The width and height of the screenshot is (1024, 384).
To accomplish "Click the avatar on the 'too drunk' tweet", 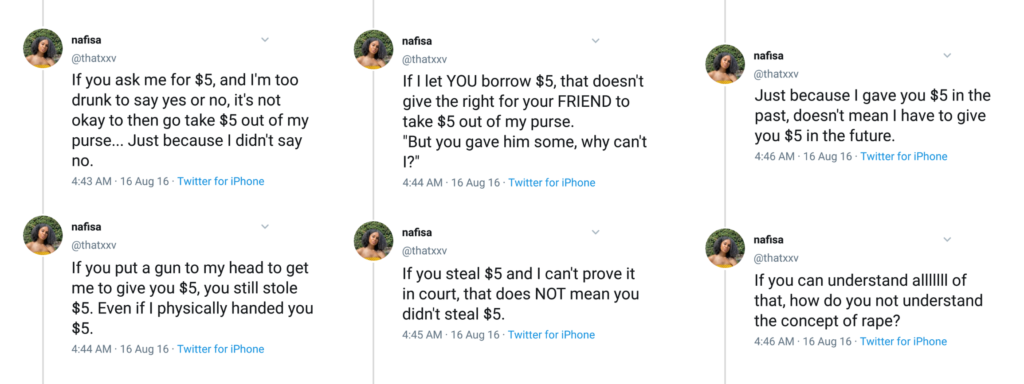I will pos(43,48).
